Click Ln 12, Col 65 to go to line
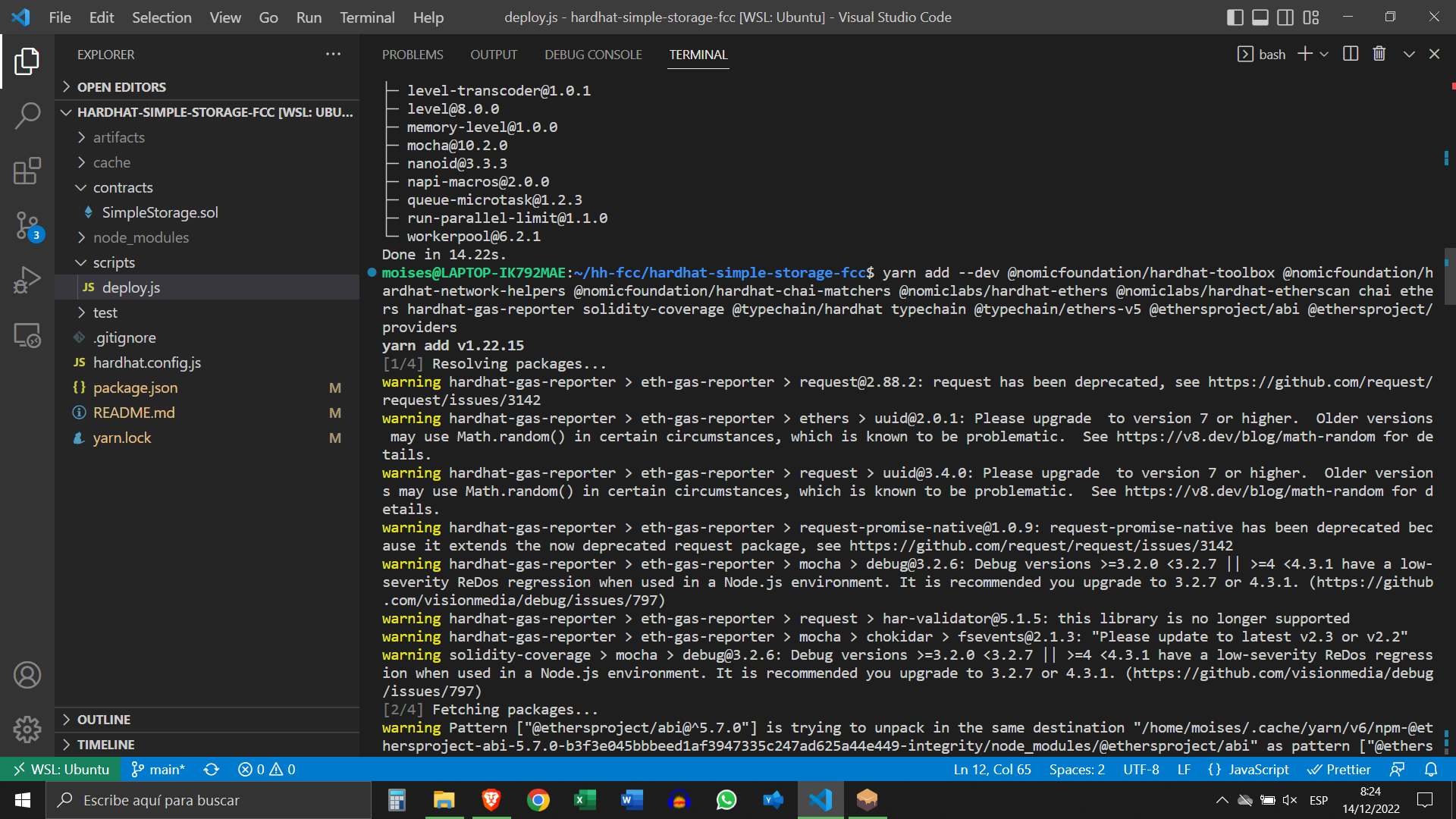1456x819 pixels. coord(992,769)
